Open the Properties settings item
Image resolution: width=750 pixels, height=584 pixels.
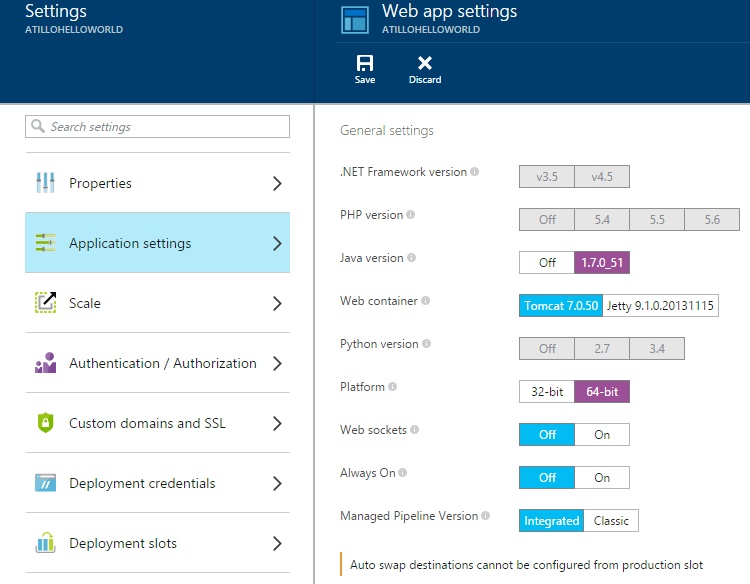157,183
